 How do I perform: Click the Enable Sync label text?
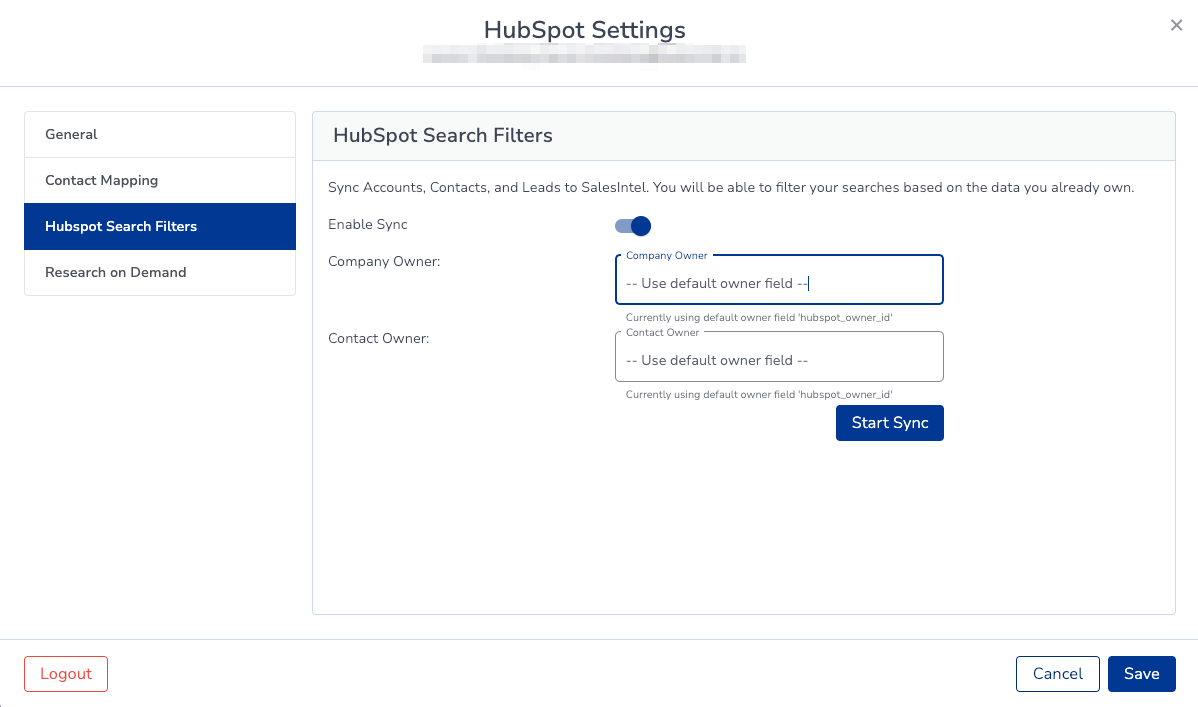click(x=367, y=225)
